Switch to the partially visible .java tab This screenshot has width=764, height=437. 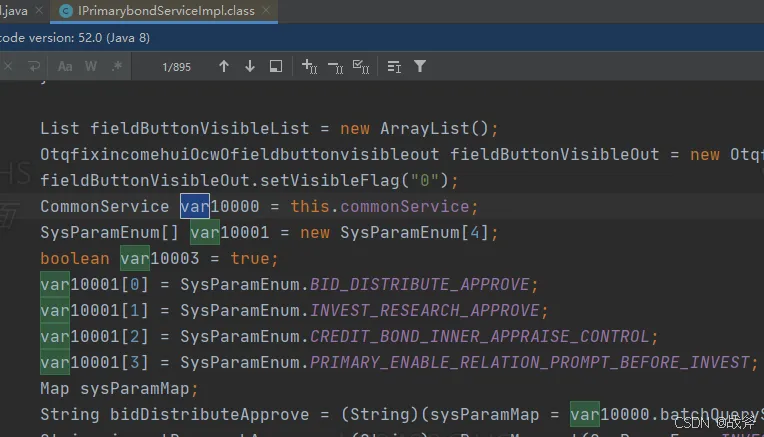point(14,11)
